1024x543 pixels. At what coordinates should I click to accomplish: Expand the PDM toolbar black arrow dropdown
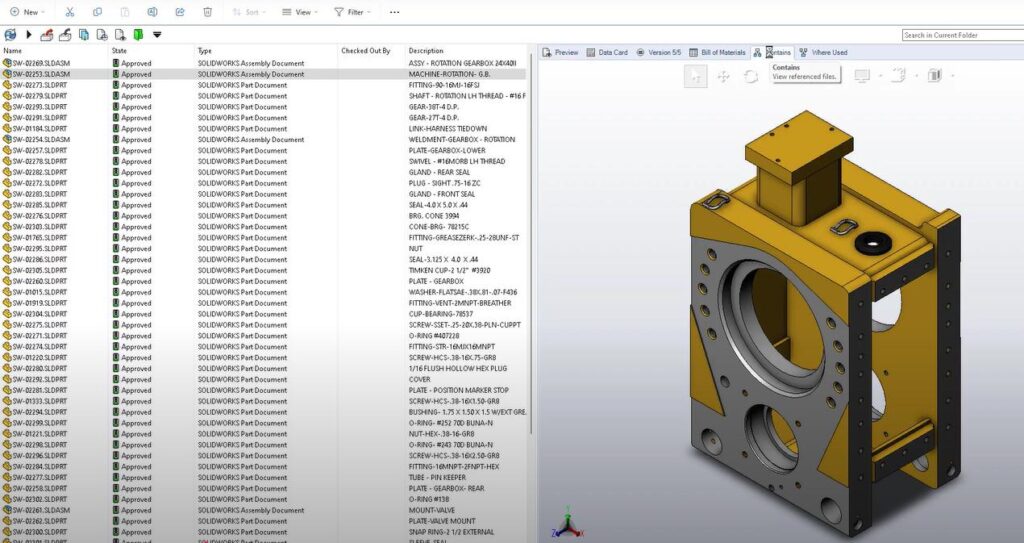(157, 35)
